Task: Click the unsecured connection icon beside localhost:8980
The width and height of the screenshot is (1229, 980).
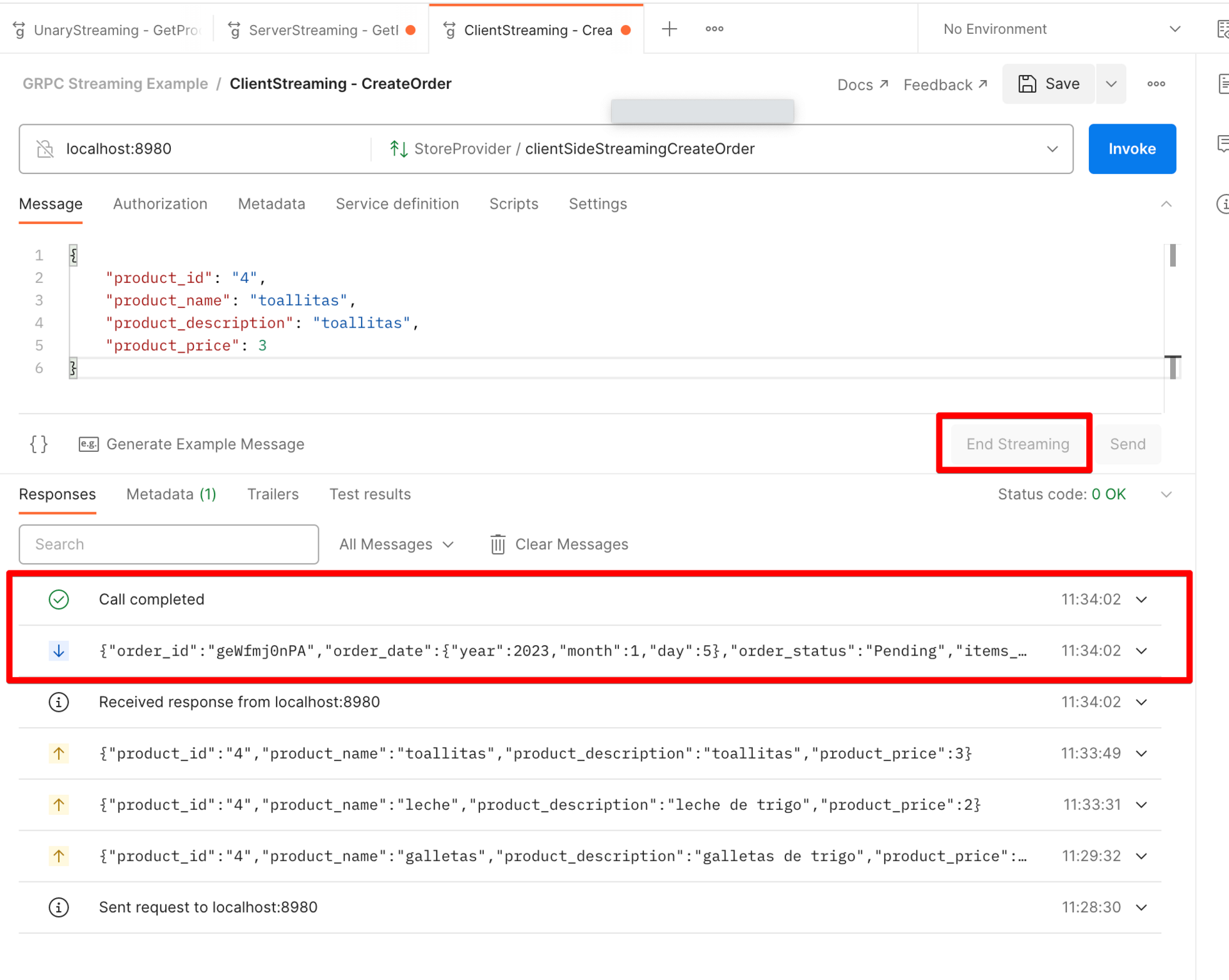Action: pyautogui.click(x=45, y=149)
